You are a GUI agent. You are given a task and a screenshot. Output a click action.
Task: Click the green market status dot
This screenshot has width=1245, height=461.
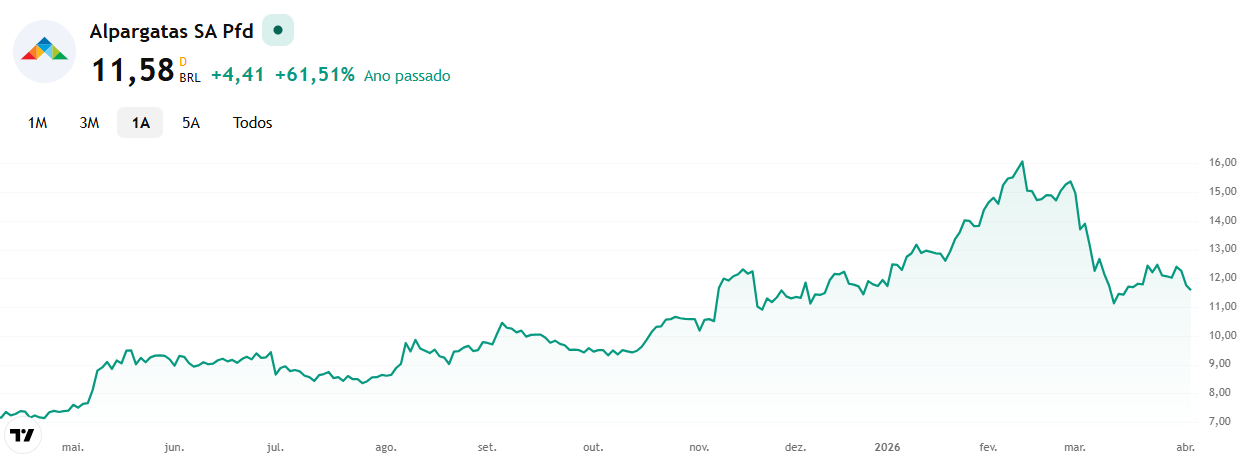coord(278,30)
